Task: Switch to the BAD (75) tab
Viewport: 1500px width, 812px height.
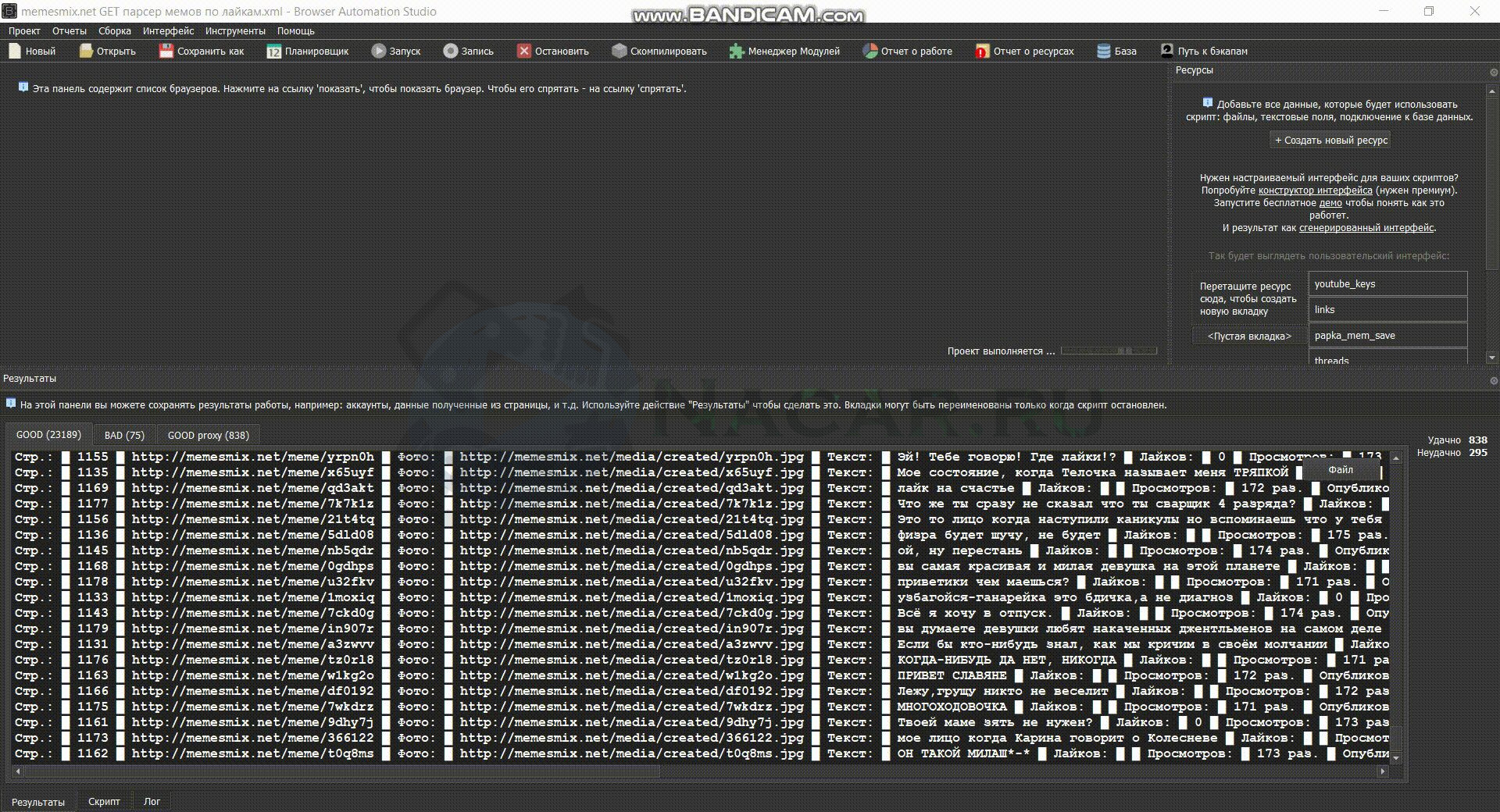Action: pyautogui.click(x=124, y=436)
